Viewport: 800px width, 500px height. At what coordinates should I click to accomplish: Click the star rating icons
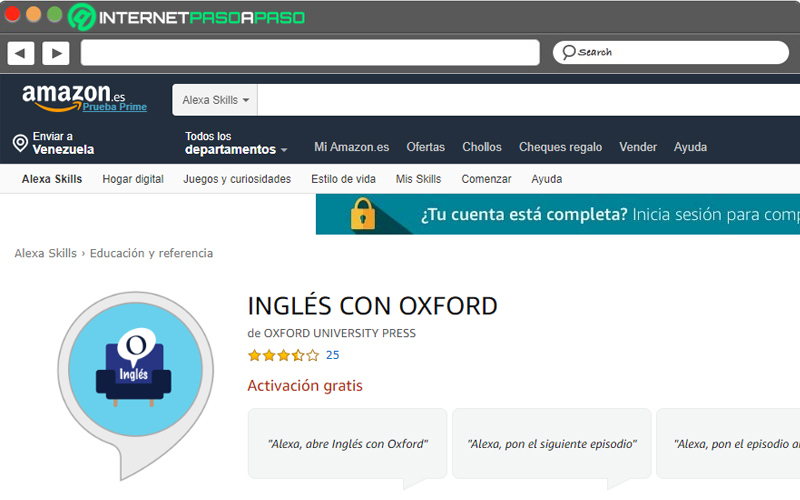[x=283, y=355]
